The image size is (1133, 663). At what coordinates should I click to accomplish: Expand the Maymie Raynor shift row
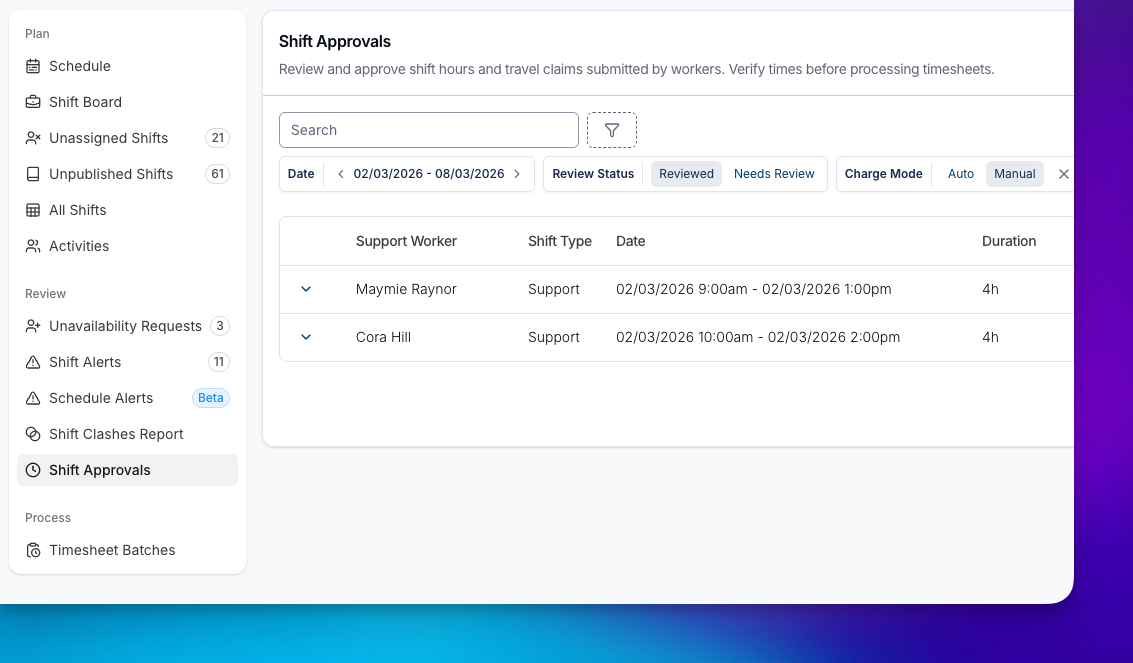[x=306, y=289]
